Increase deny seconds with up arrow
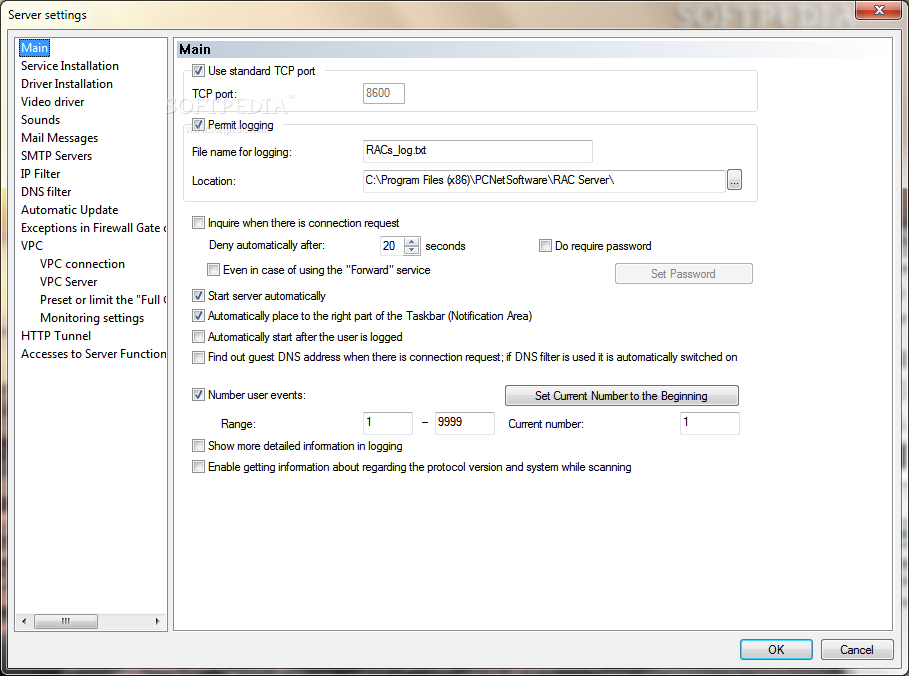Viewport: 909px width, 676px height. (412, 242)
